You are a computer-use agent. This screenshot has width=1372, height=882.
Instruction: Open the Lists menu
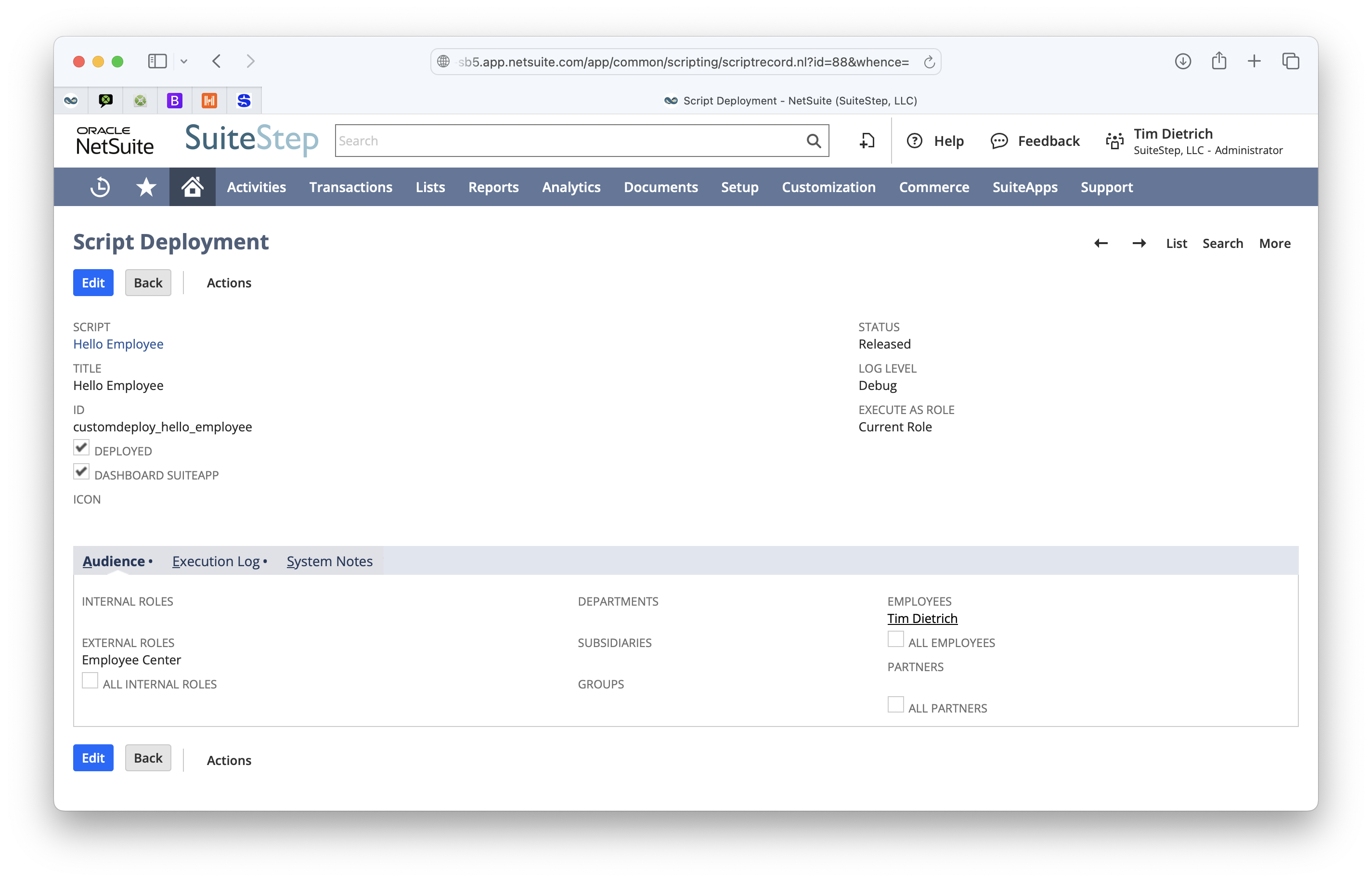point(430,187)
